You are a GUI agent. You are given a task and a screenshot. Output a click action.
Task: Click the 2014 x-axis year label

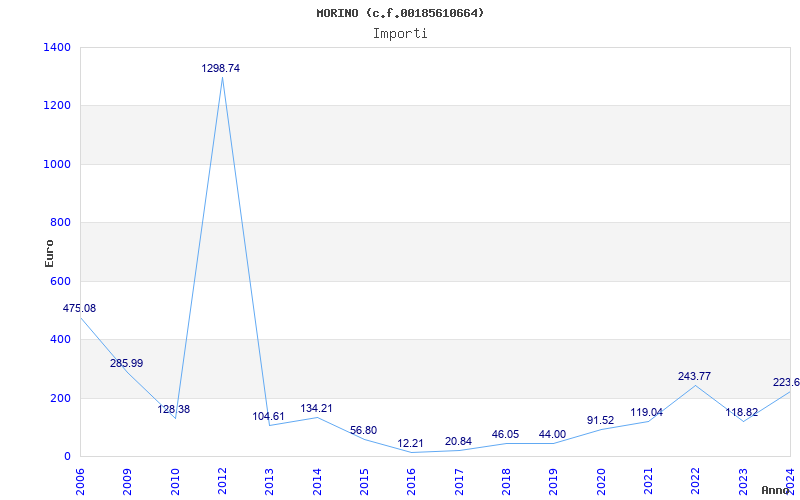[x=317, y=482]
